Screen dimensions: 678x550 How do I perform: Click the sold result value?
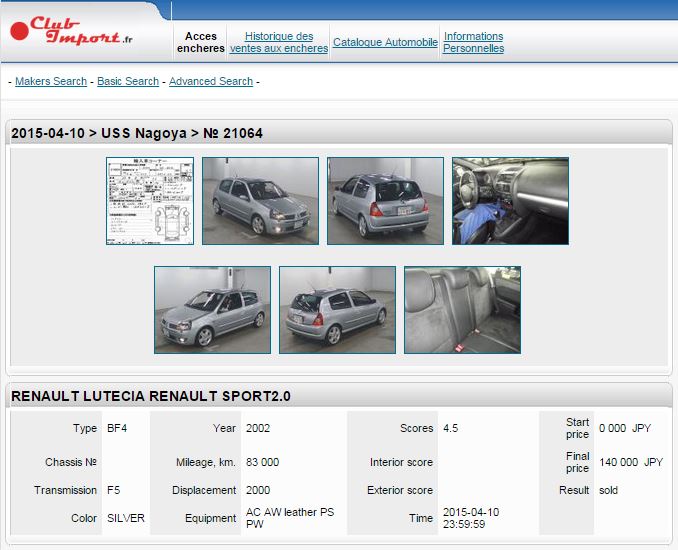point(609,490)
